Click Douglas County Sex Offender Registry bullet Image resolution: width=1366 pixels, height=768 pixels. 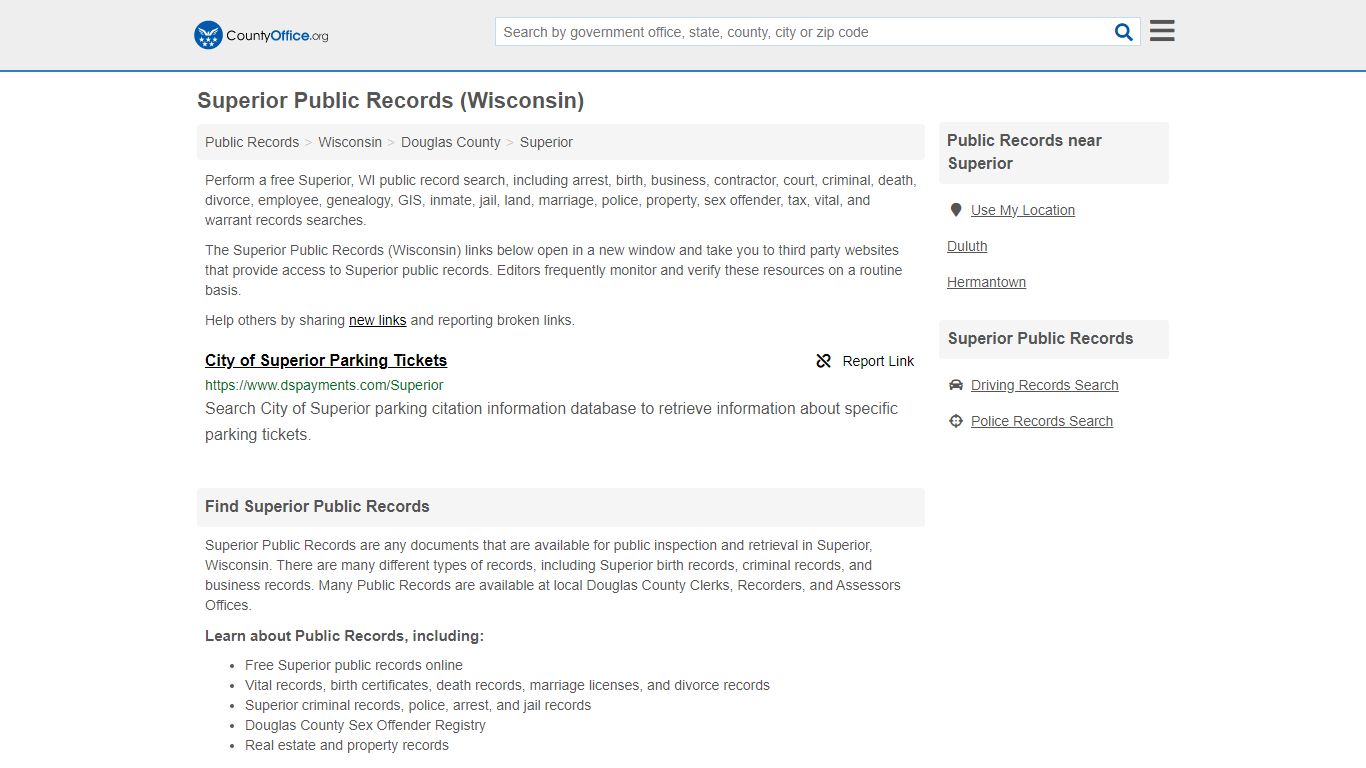365,725
